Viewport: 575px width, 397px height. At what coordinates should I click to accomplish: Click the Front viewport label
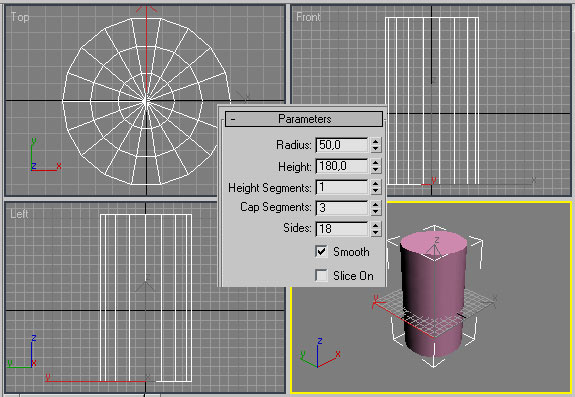click(x=308, y=17)
